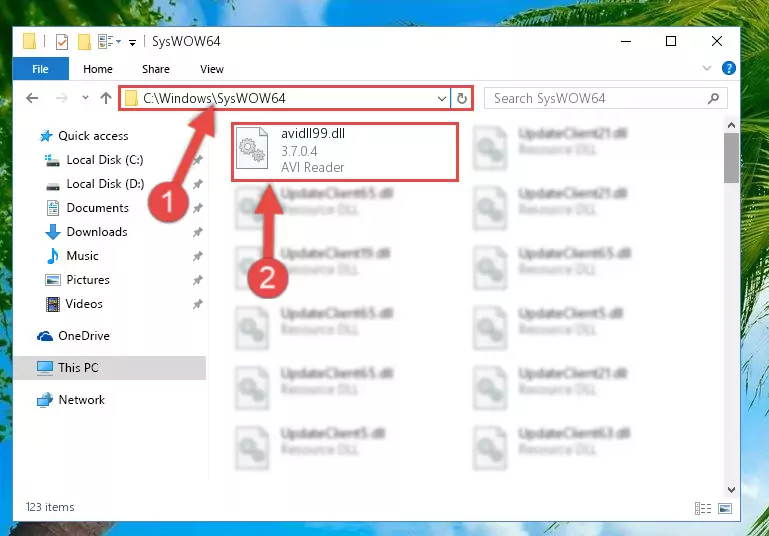
Task: Go up one folder level arrow
Action: (x=105, y=98)
